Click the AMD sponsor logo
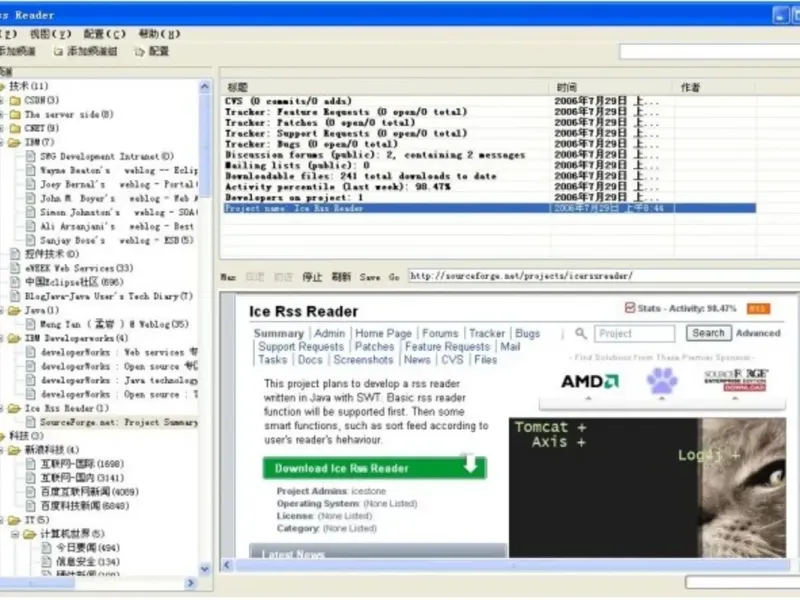 tap(590, 381)
